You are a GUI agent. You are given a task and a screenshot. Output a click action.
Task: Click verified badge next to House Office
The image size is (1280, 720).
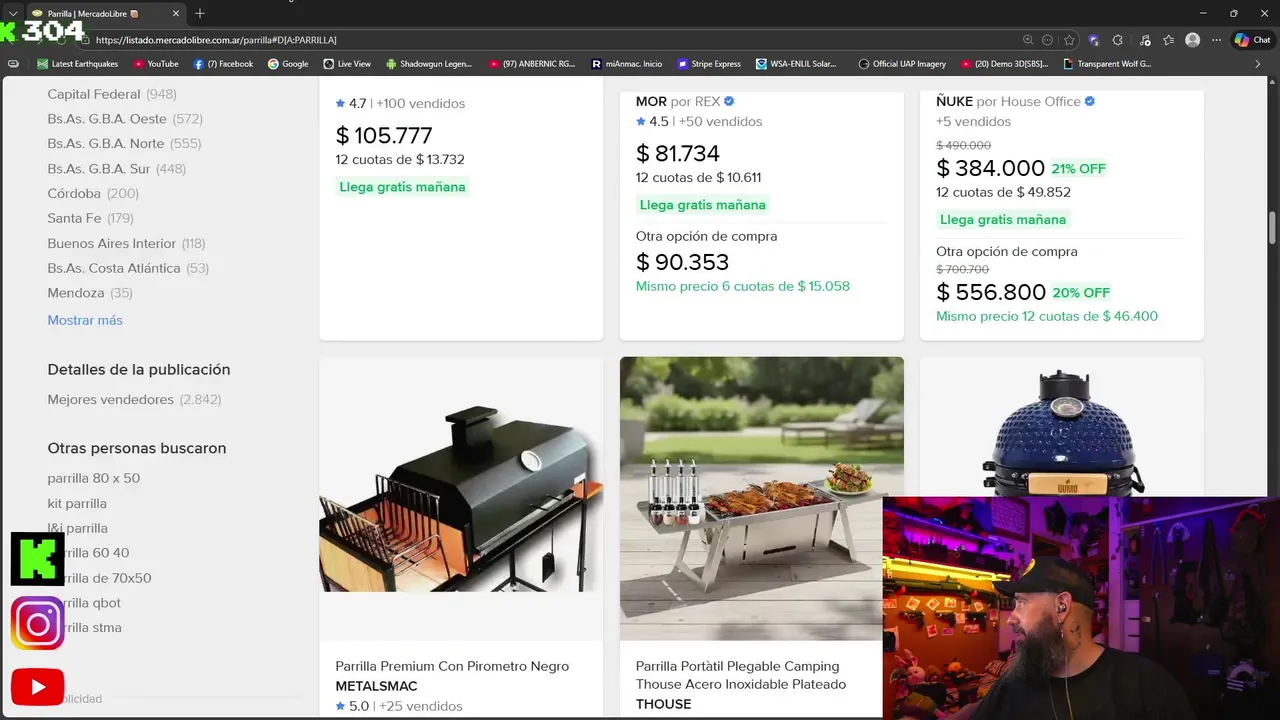pyautogui.click(x=1090, y=101)
